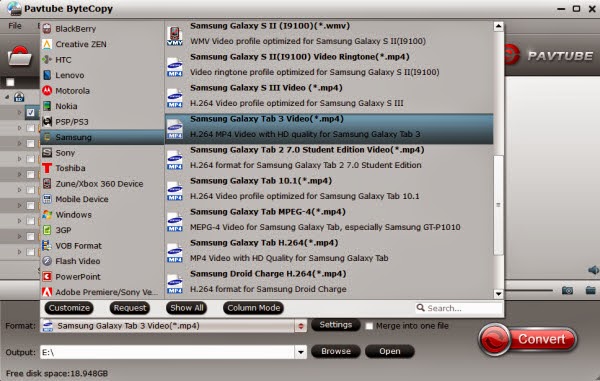Open Zune/Xbox 360 Device category

(102, 184)
